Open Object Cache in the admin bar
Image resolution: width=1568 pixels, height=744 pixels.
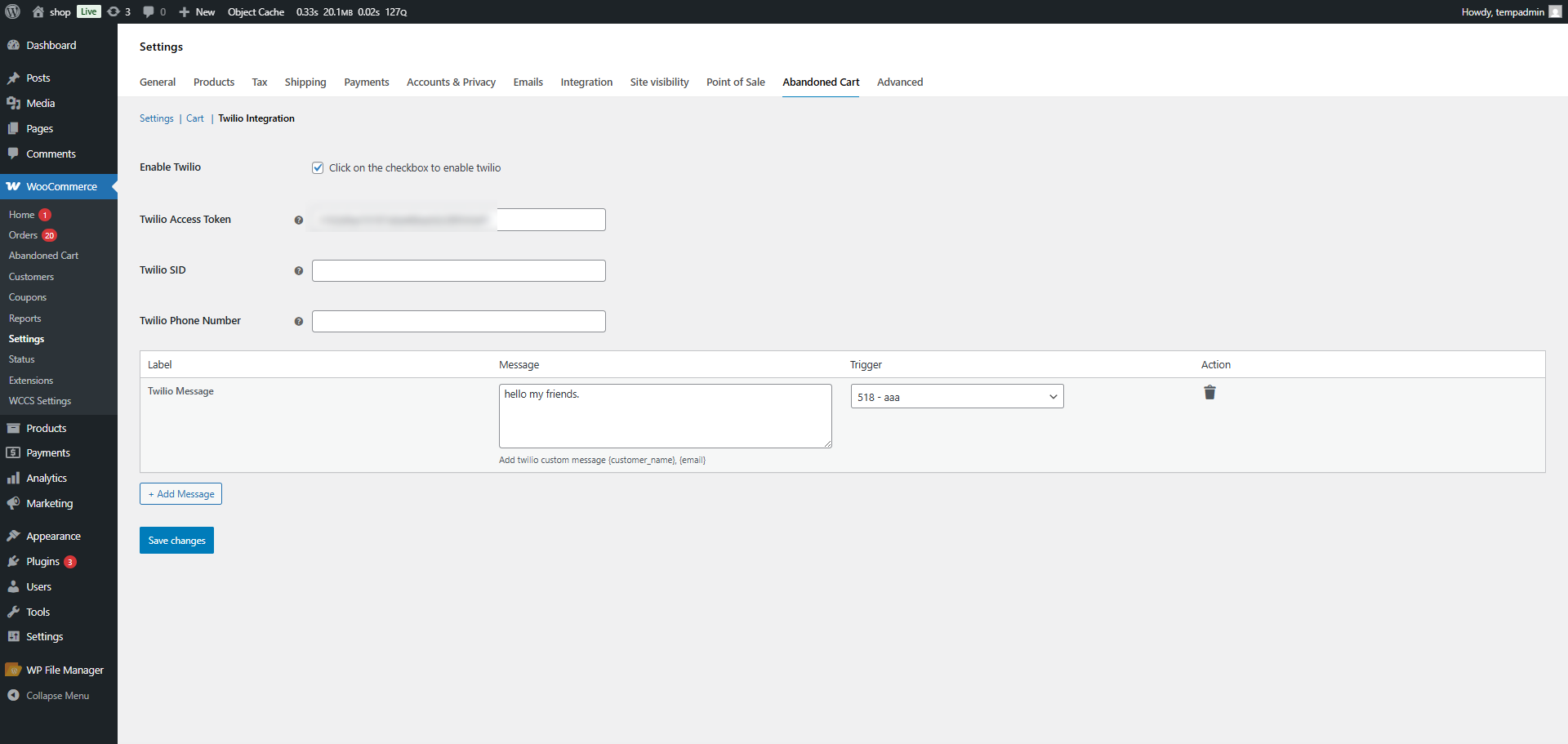click(256, 11)
